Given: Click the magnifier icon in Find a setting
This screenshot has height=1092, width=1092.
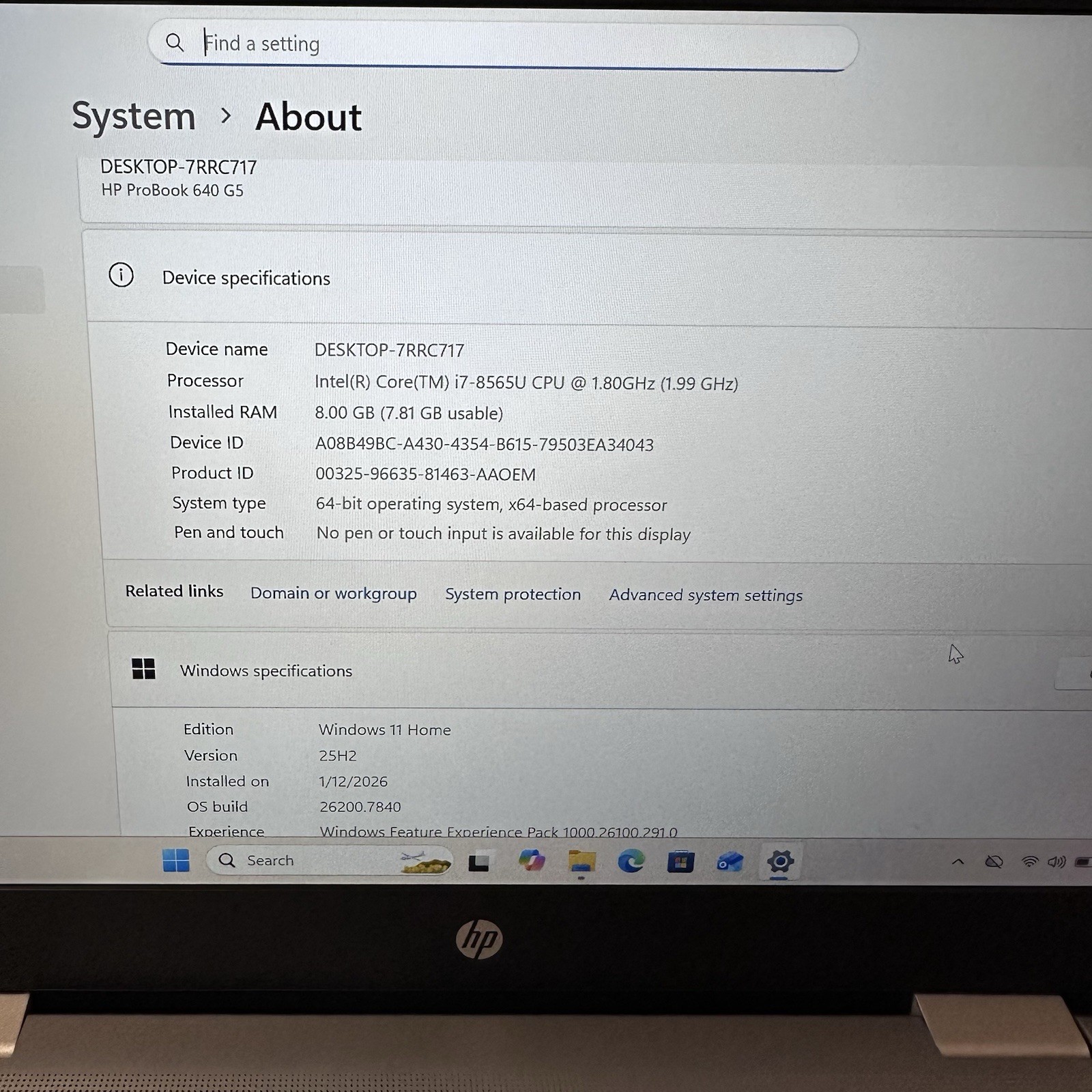Looking at the screenshot, I should 175,42.
